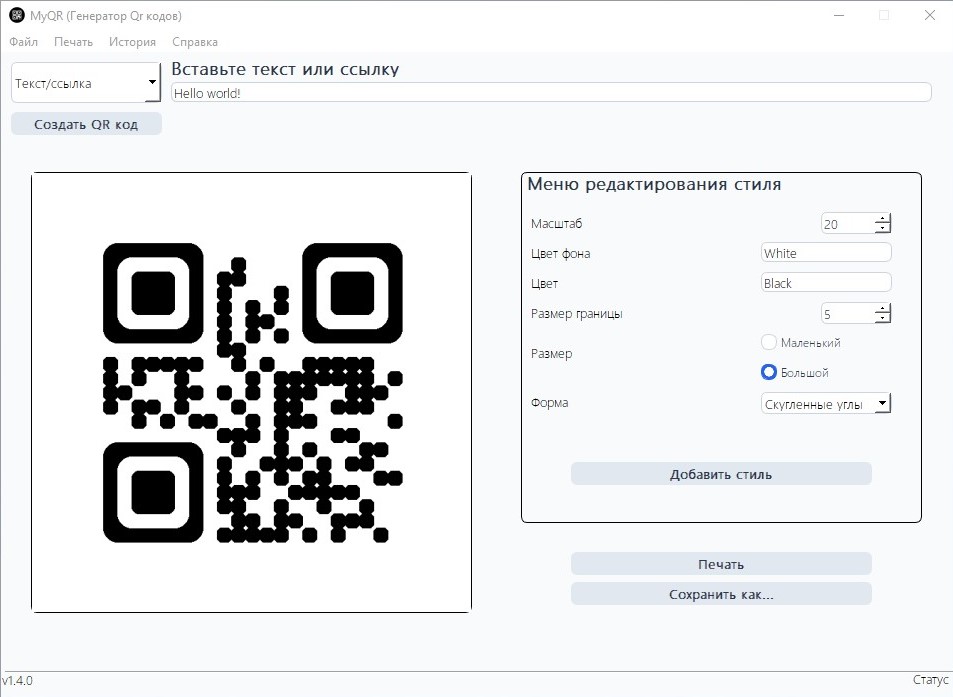Expand the Текст/ссылка type dropdown
953x697 pixels.
click(x=86, y=83)
